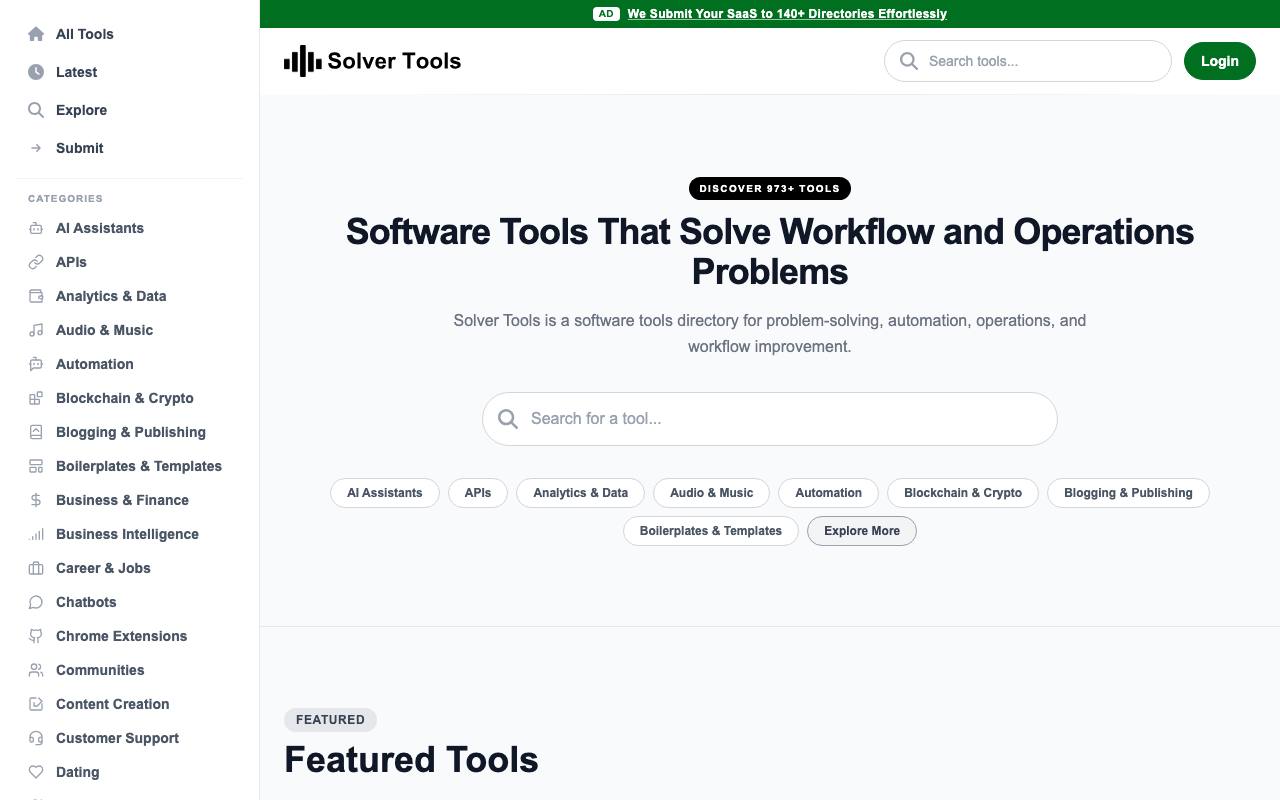Open the Career & Jobs sidebar category
1280x800 pixels.
click(130, 568)
